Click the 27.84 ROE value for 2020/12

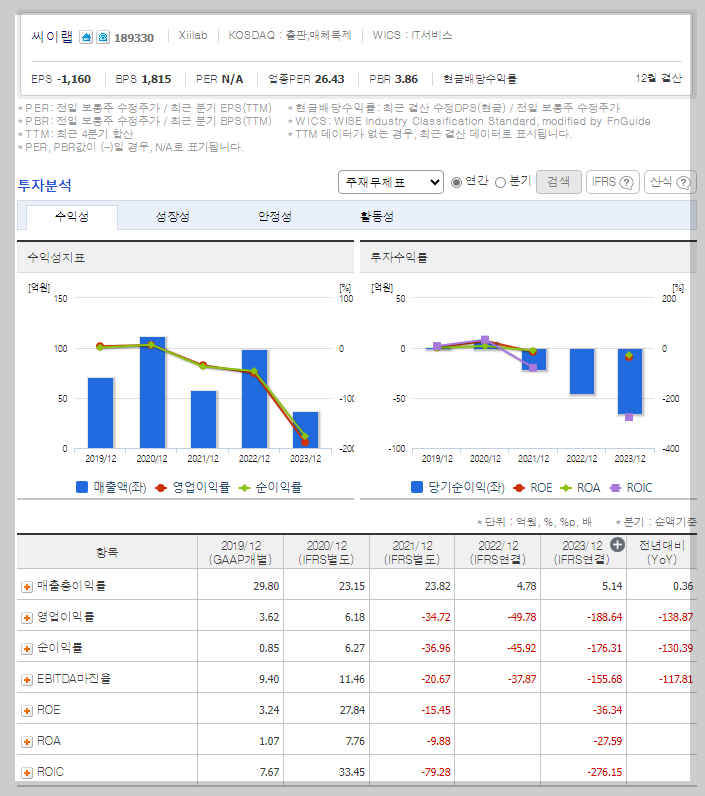352,710
